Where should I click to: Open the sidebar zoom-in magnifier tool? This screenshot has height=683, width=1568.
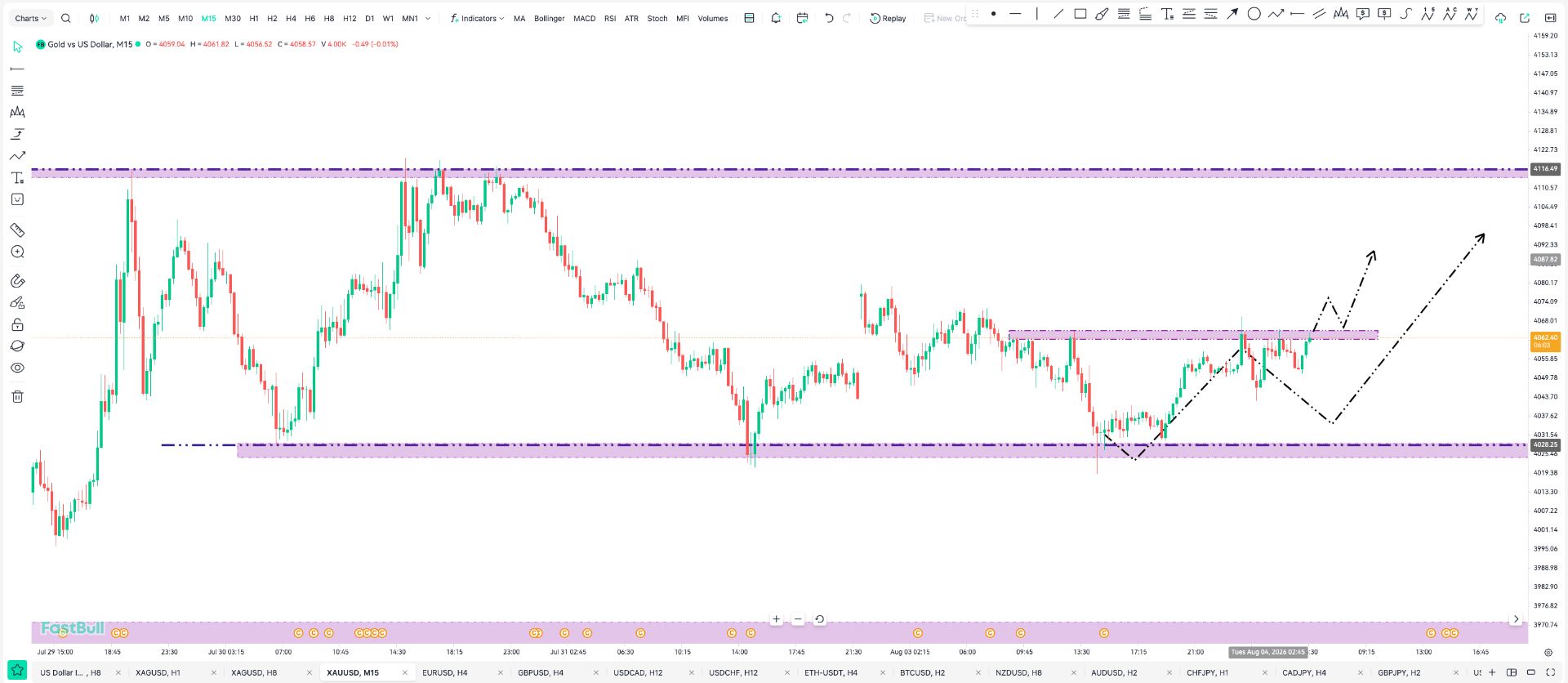17,252
